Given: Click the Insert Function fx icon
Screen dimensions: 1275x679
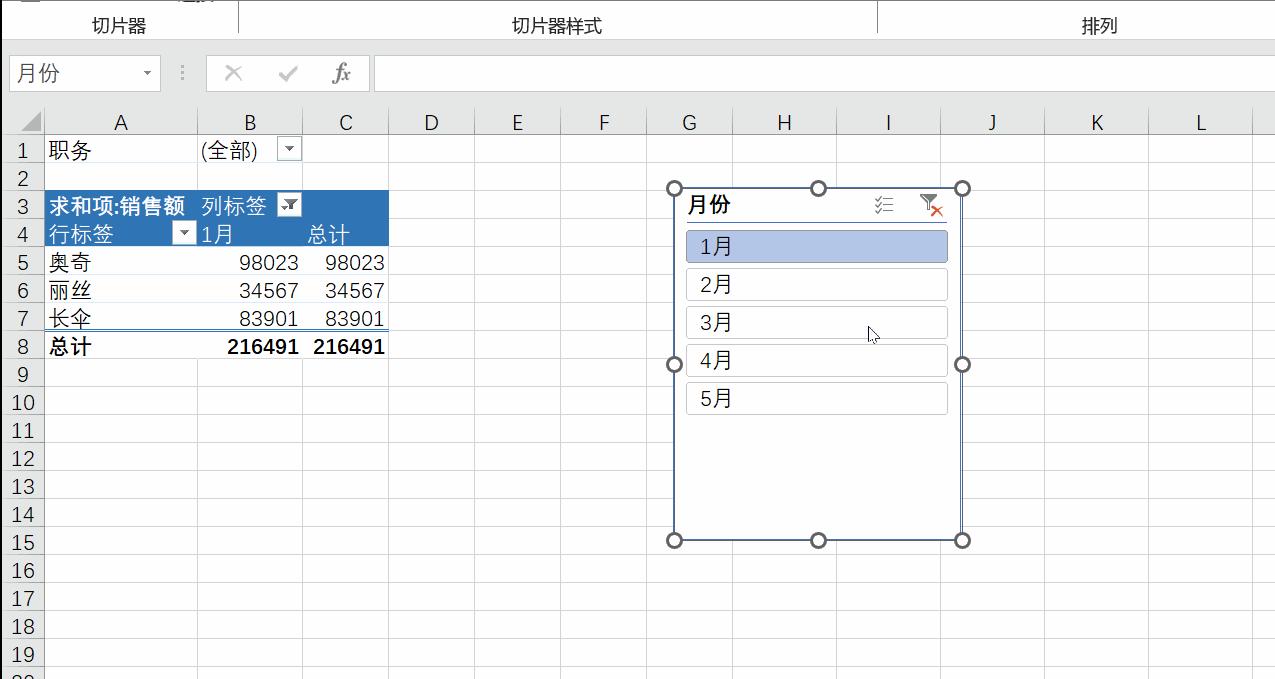Looking at the screenshot, I should click(341, 72).
